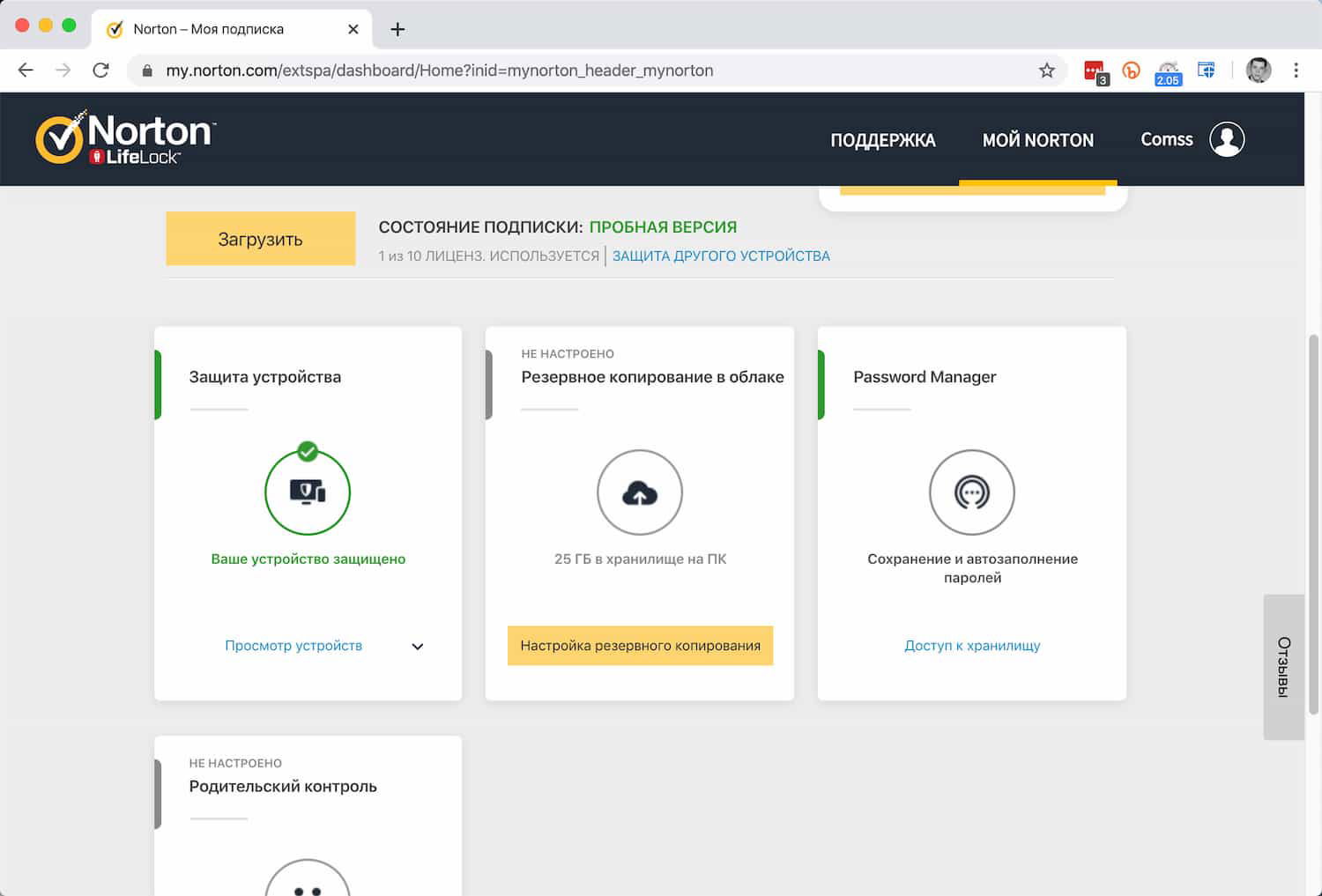The height and width of the screenshot is (896, 1322).
Task: Open the Comss account menu
Action: click(x=1166, y=139)
